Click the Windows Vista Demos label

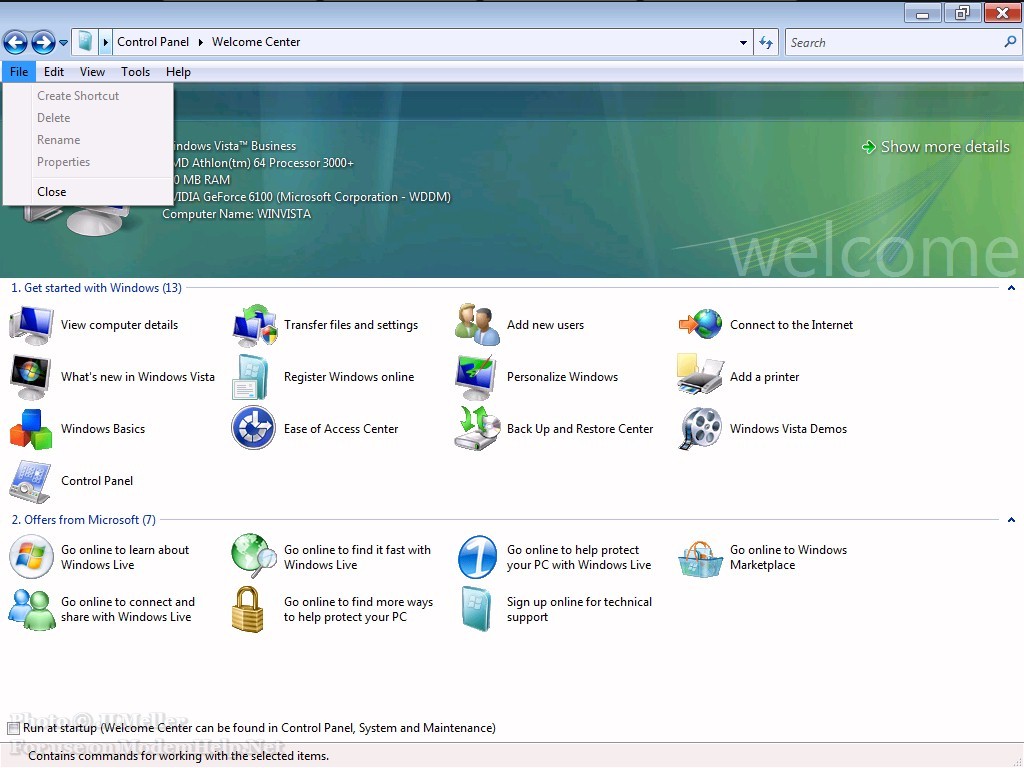click(788, 429)
